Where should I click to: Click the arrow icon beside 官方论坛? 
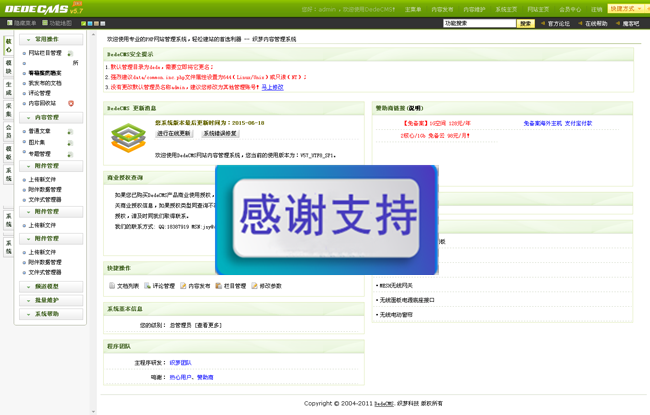click(543, 24)
